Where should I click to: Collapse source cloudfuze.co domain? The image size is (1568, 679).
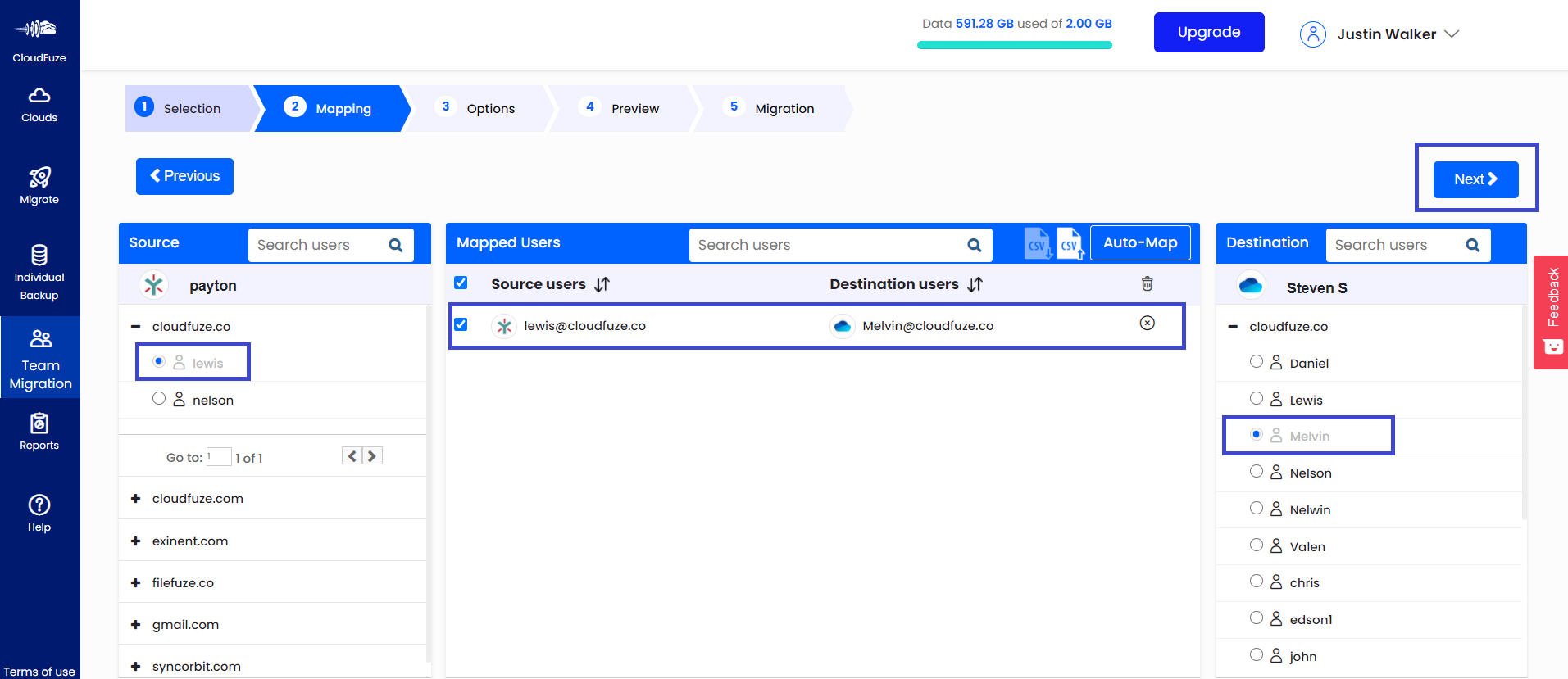pyautogui.click(x=136, y=326)
